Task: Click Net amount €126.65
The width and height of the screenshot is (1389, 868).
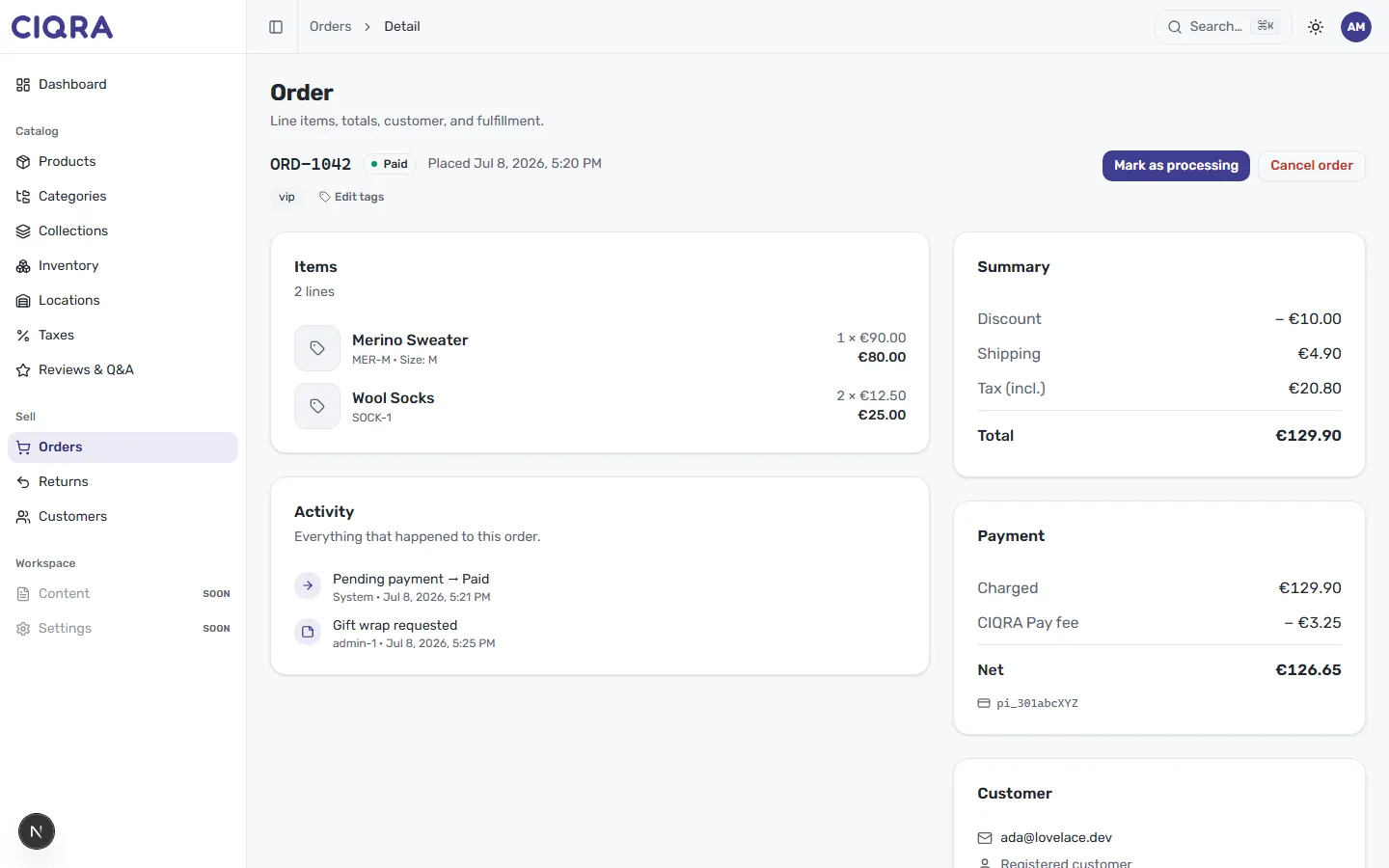Action: [1308, 670]
